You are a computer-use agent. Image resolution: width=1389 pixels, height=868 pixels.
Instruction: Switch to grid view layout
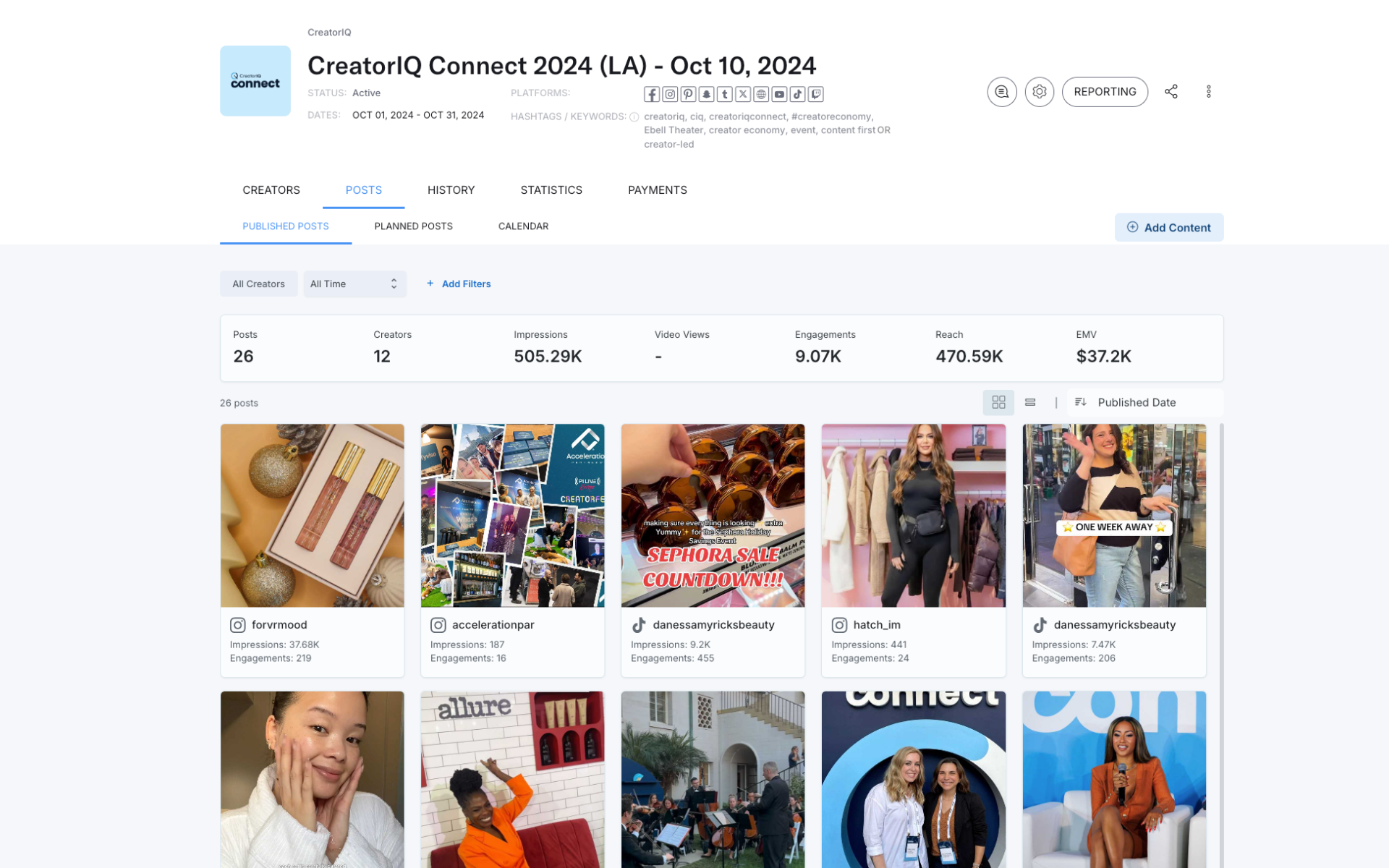pyautogui.click(x=998, y=402)
